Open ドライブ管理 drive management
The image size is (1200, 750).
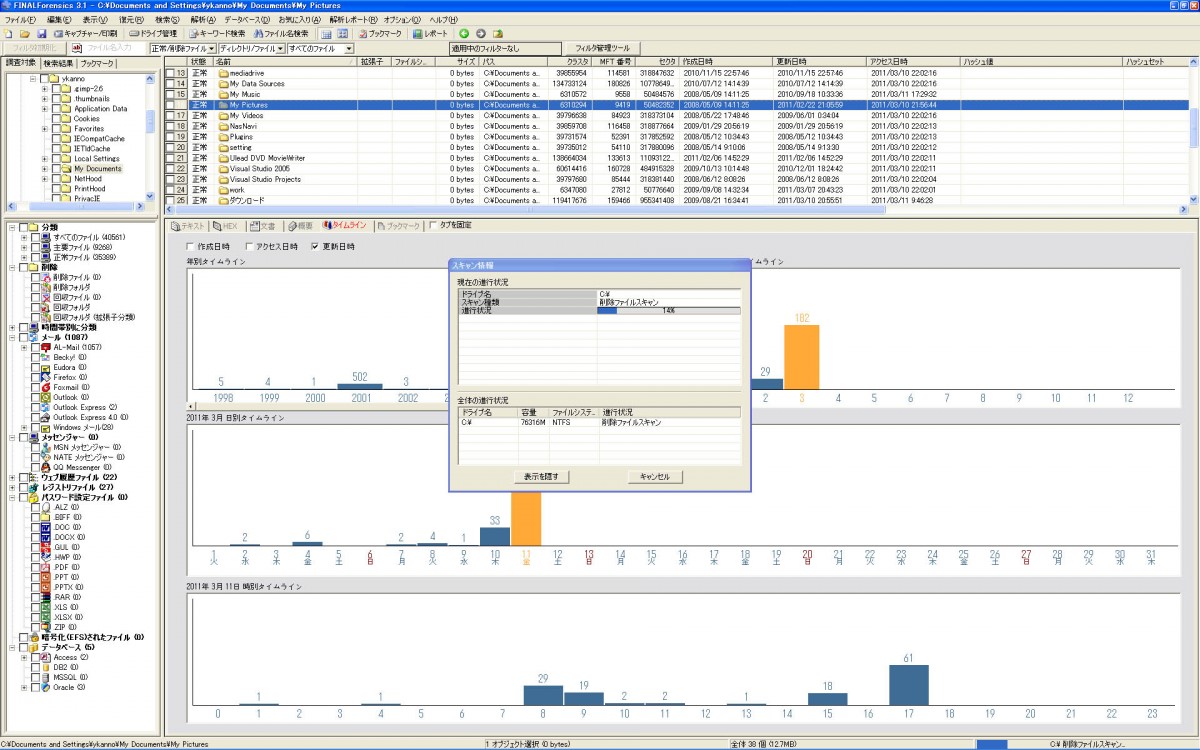coord(153,34)
